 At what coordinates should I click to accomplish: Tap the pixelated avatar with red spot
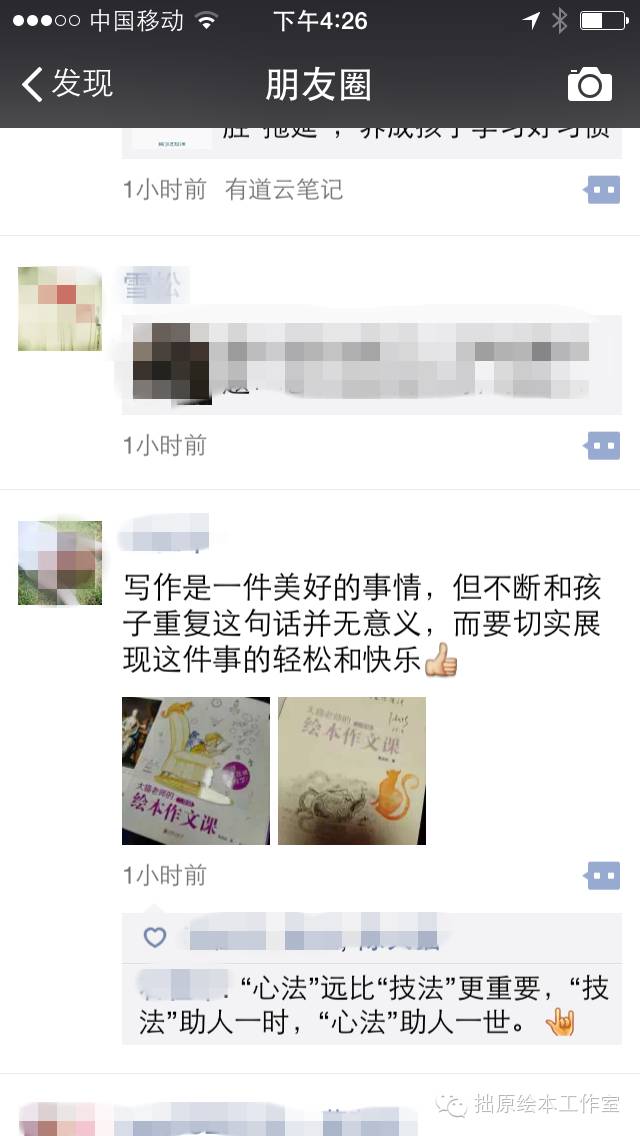point(59,309)
